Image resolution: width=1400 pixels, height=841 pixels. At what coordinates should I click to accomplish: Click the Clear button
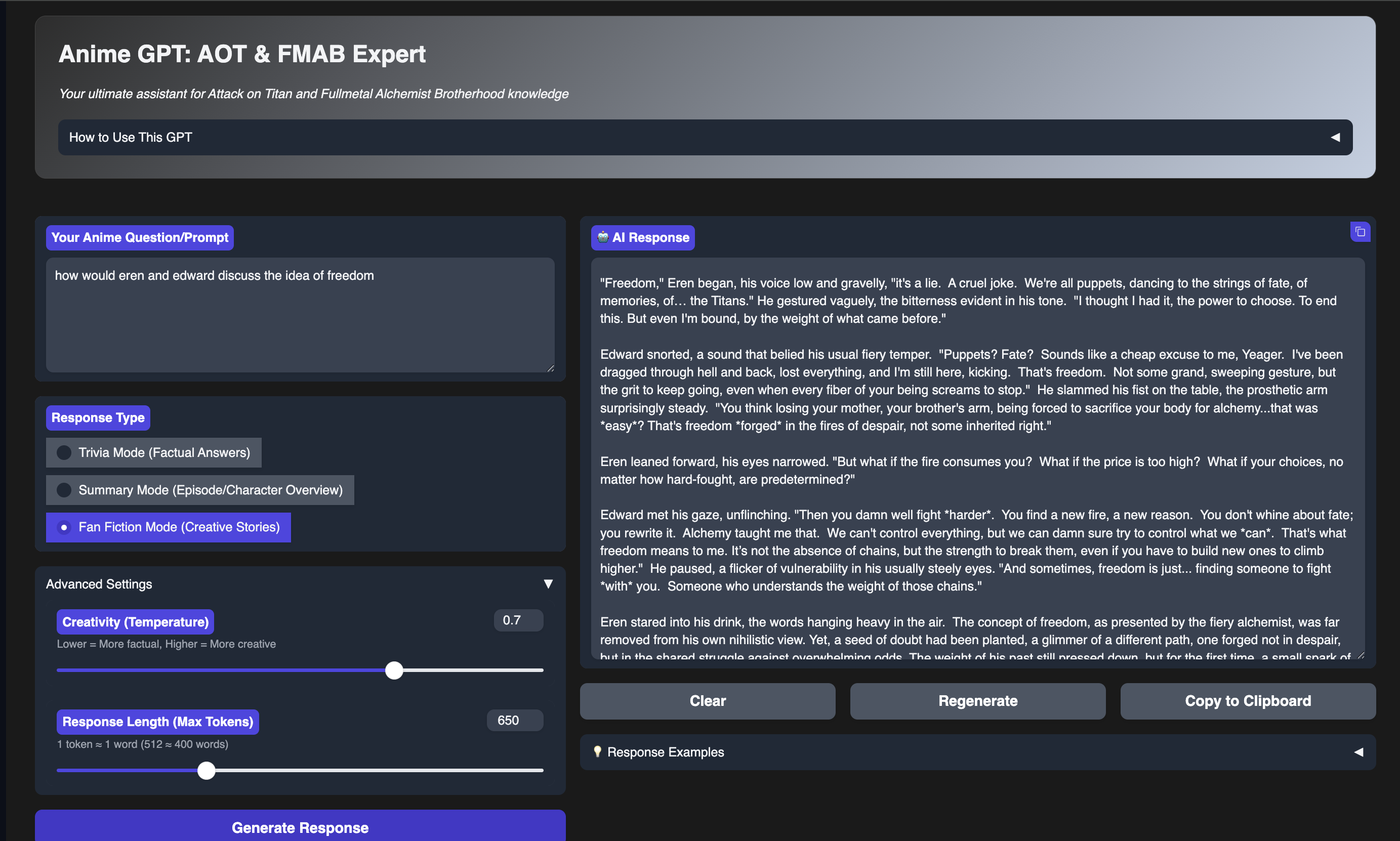(708, 701)
